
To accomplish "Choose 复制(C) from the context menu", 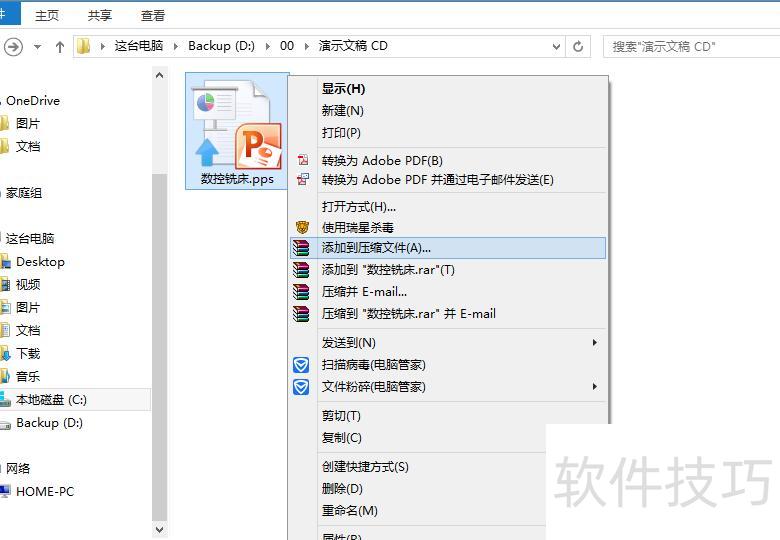I will click(x=418, y=438).
